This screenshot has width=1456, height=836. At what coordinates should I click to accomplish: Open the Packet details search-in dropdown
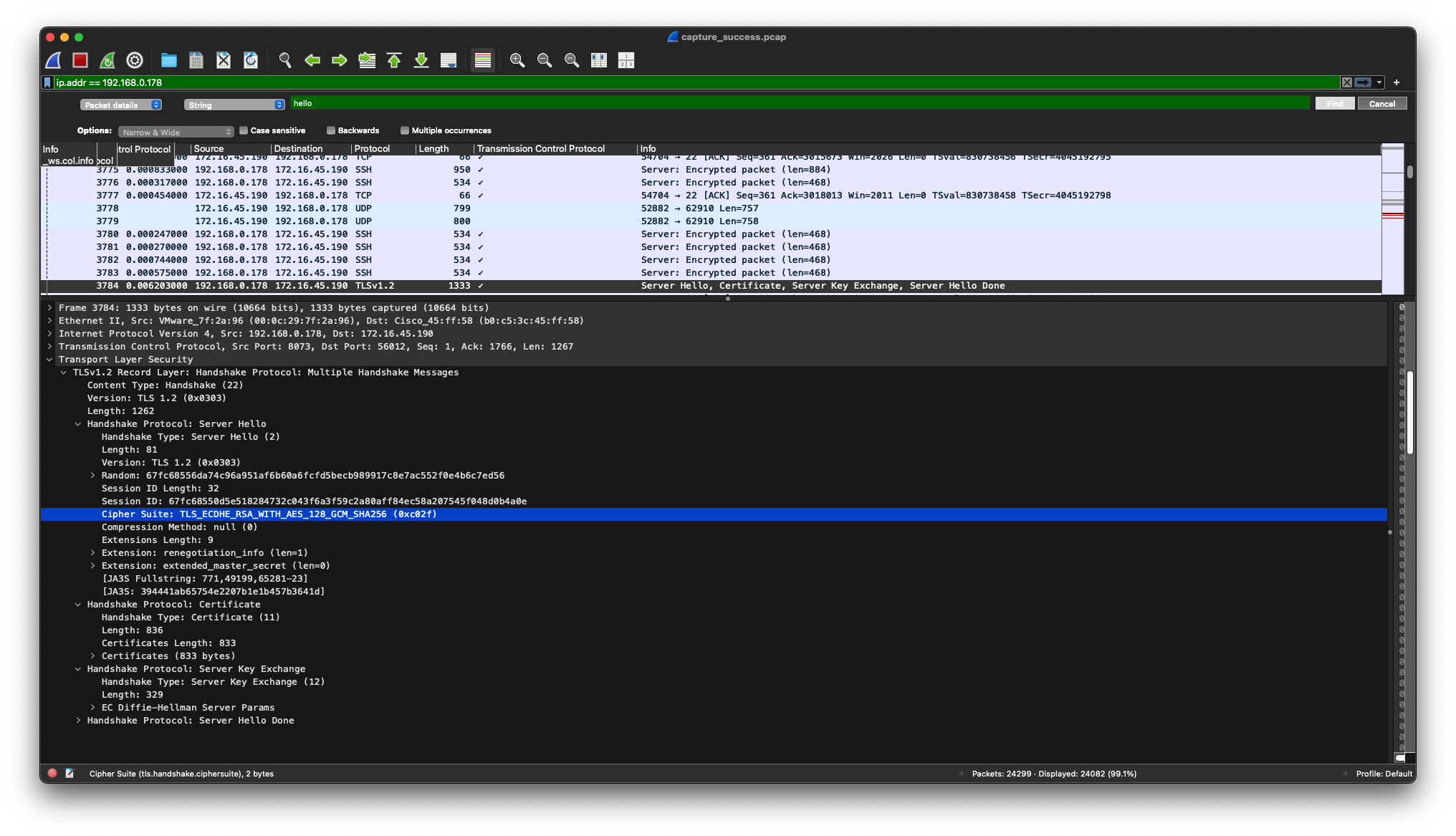point(120,105)
